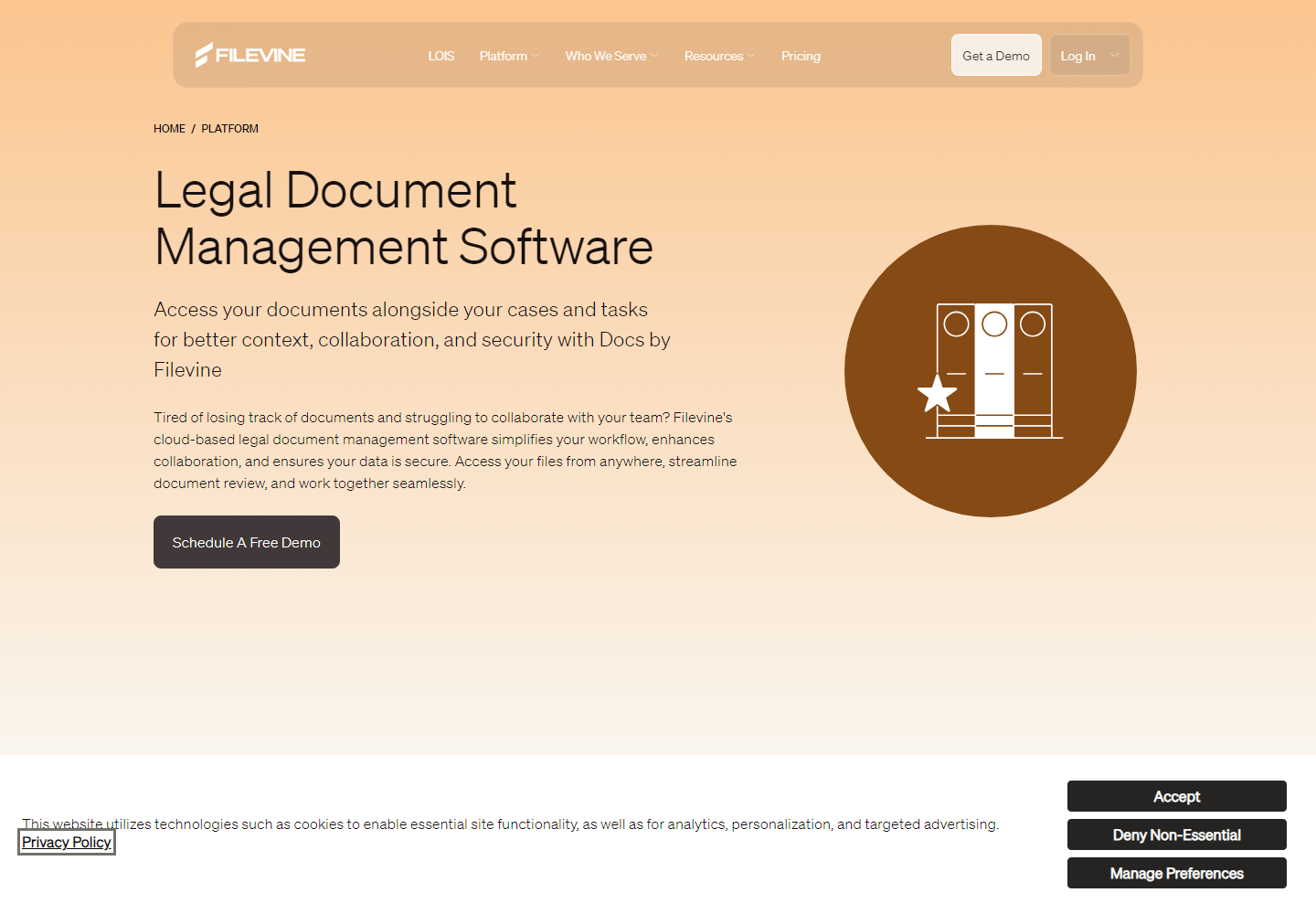Open Manage Preferences for cookies
The image size is (1316, 914).
pyautogui.click(x=1177, y=873)
